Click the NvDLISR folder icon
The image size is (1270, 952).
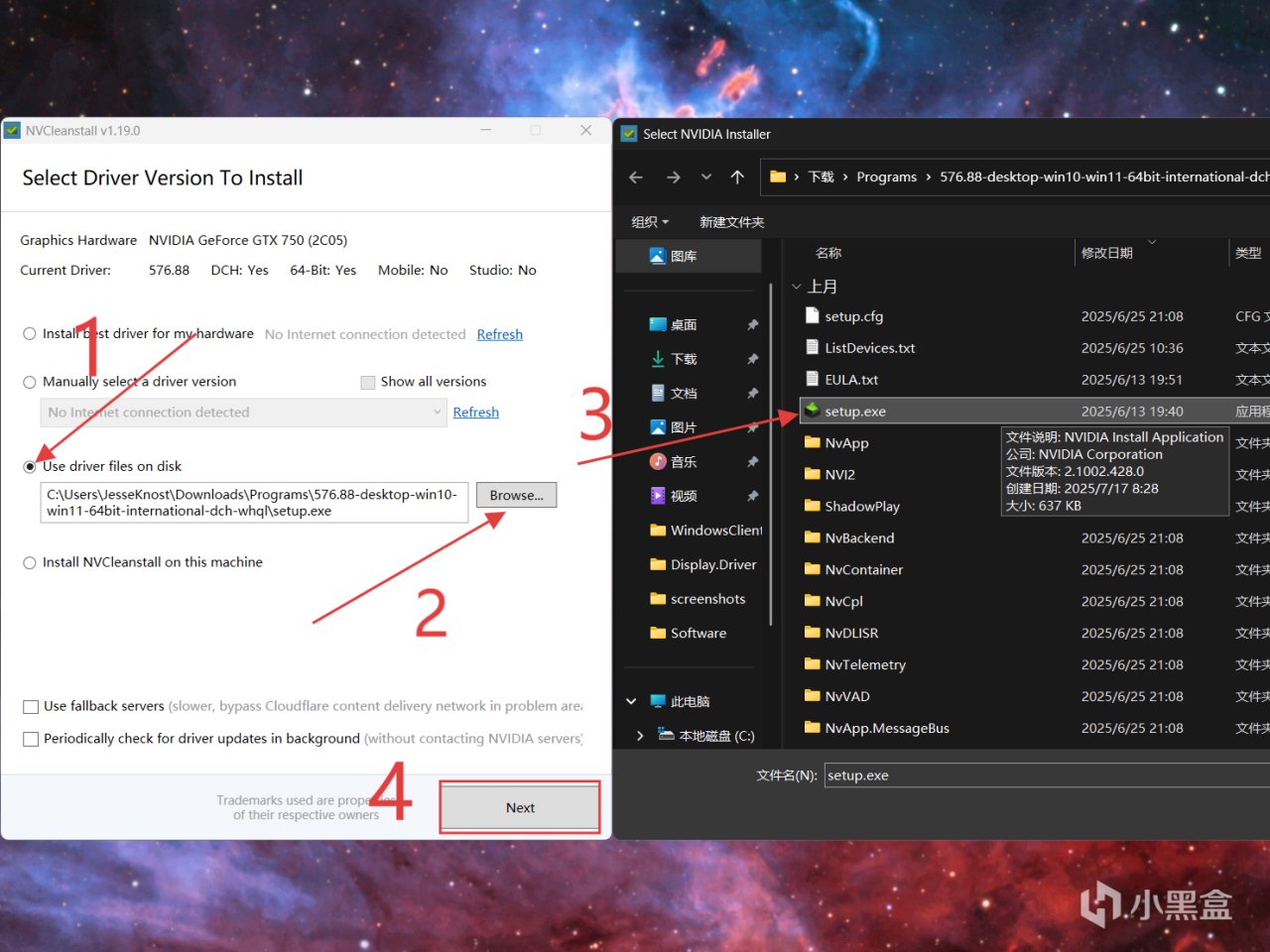pos(812,633)
